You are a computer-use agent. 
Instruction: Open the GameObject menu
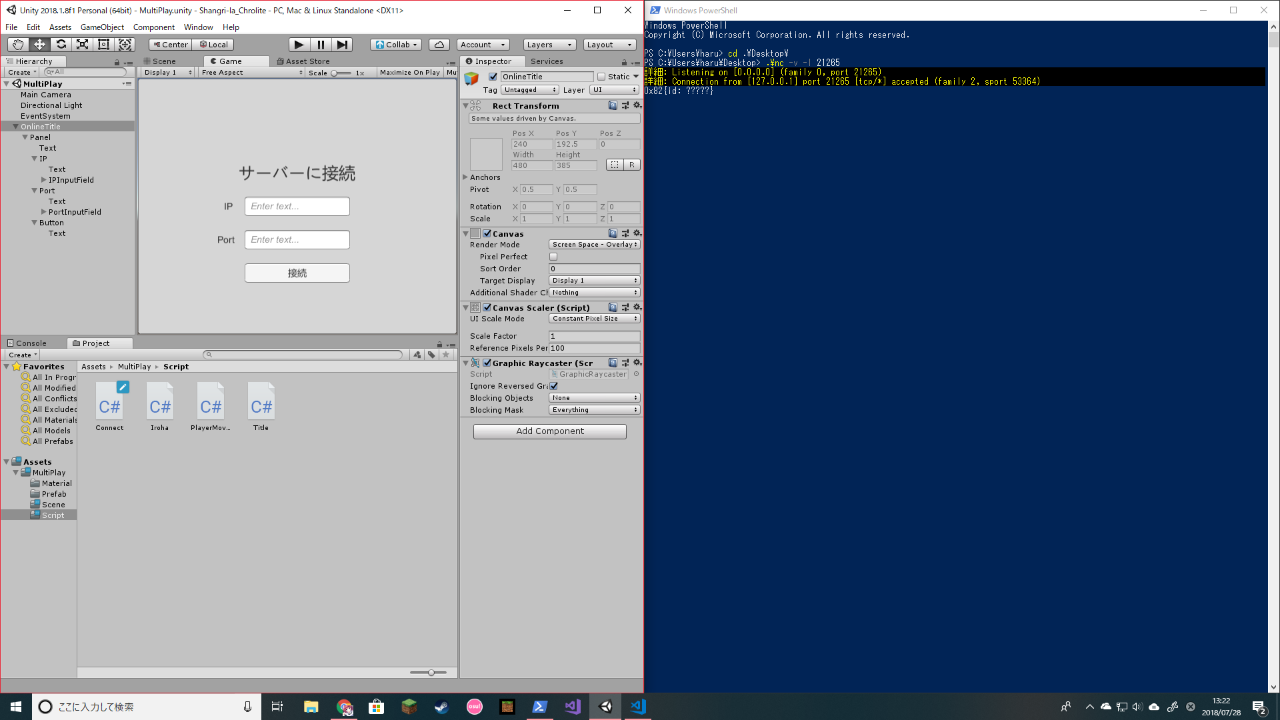tap(102, 27)
